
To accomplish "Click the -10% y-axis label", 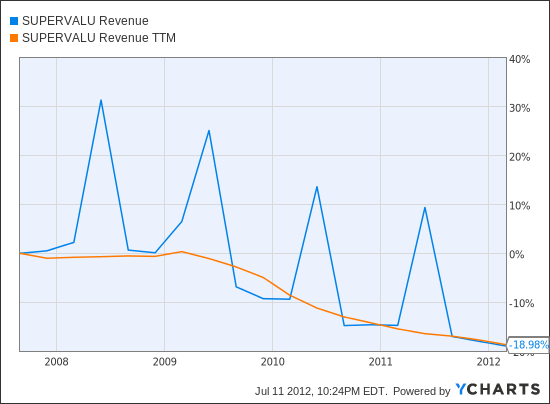I will tap(521, 303).
